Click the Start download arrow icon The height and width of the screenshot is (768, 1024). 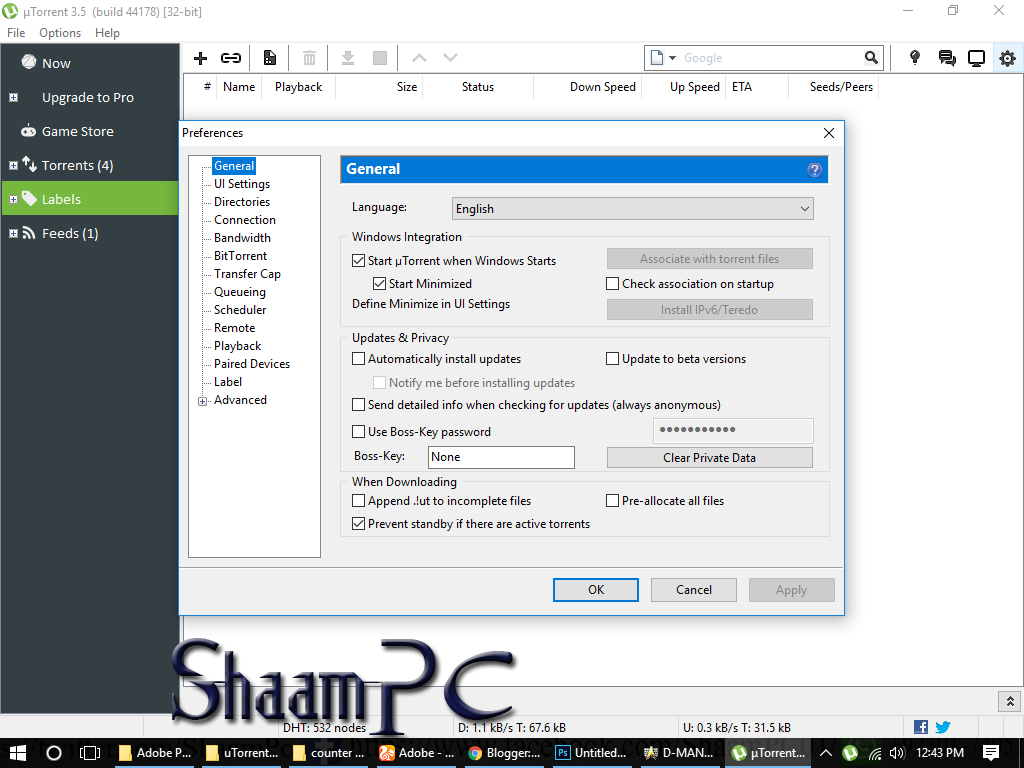[x=348, y=58]
